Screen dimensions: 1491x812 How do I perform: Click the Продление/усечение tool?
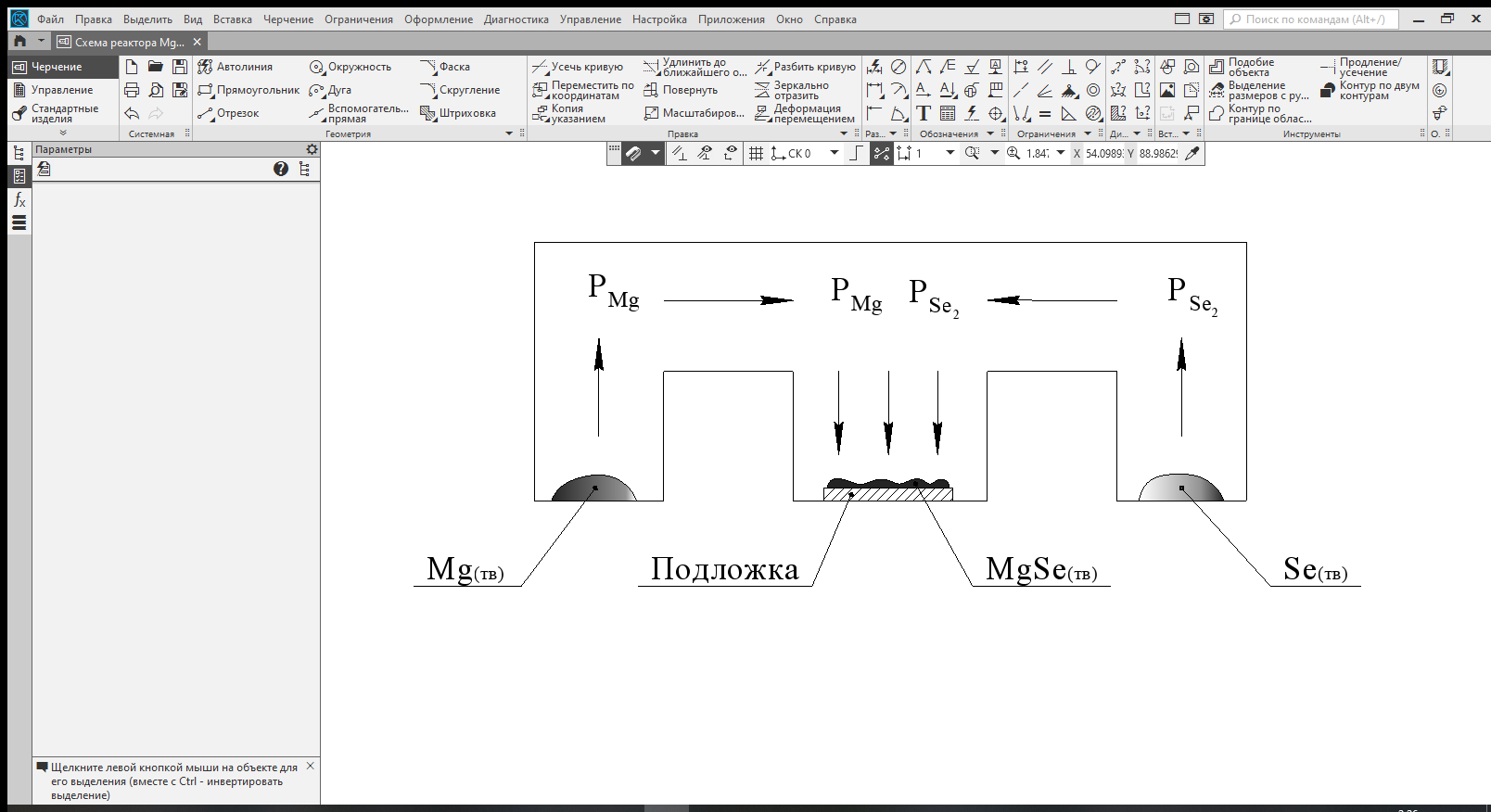coord(1361,67)
